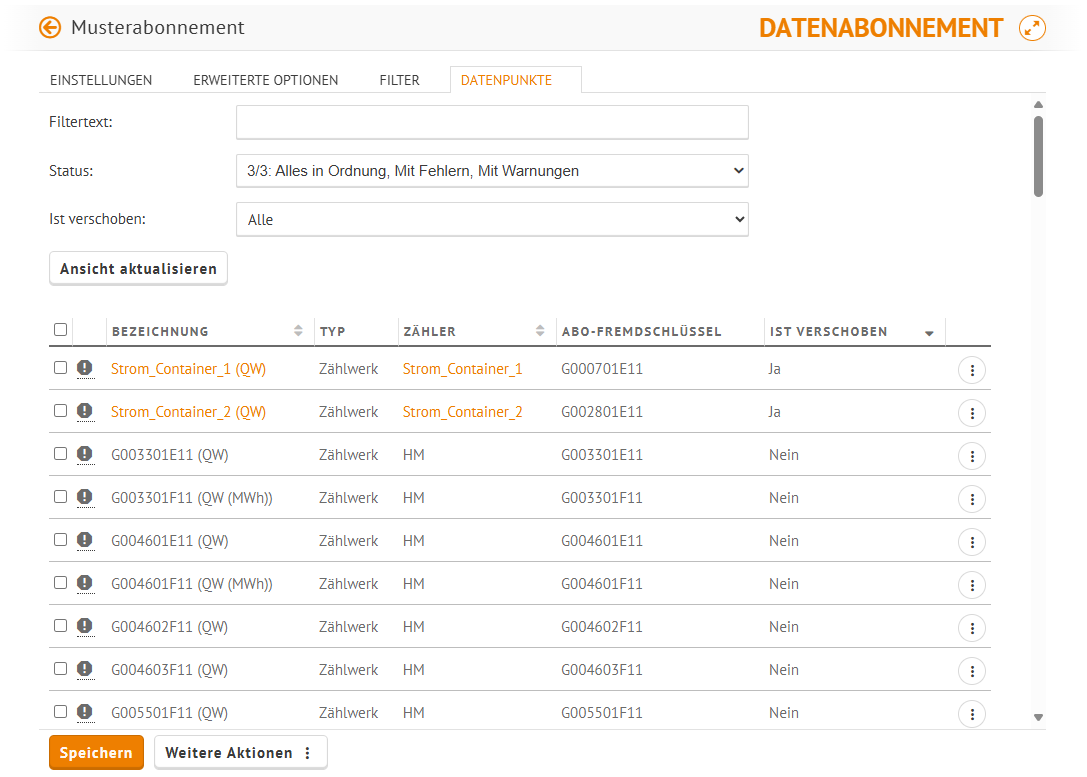1087x777 pixels.
Task: Click the G000701E11 key cell
Action: (602, 369)
